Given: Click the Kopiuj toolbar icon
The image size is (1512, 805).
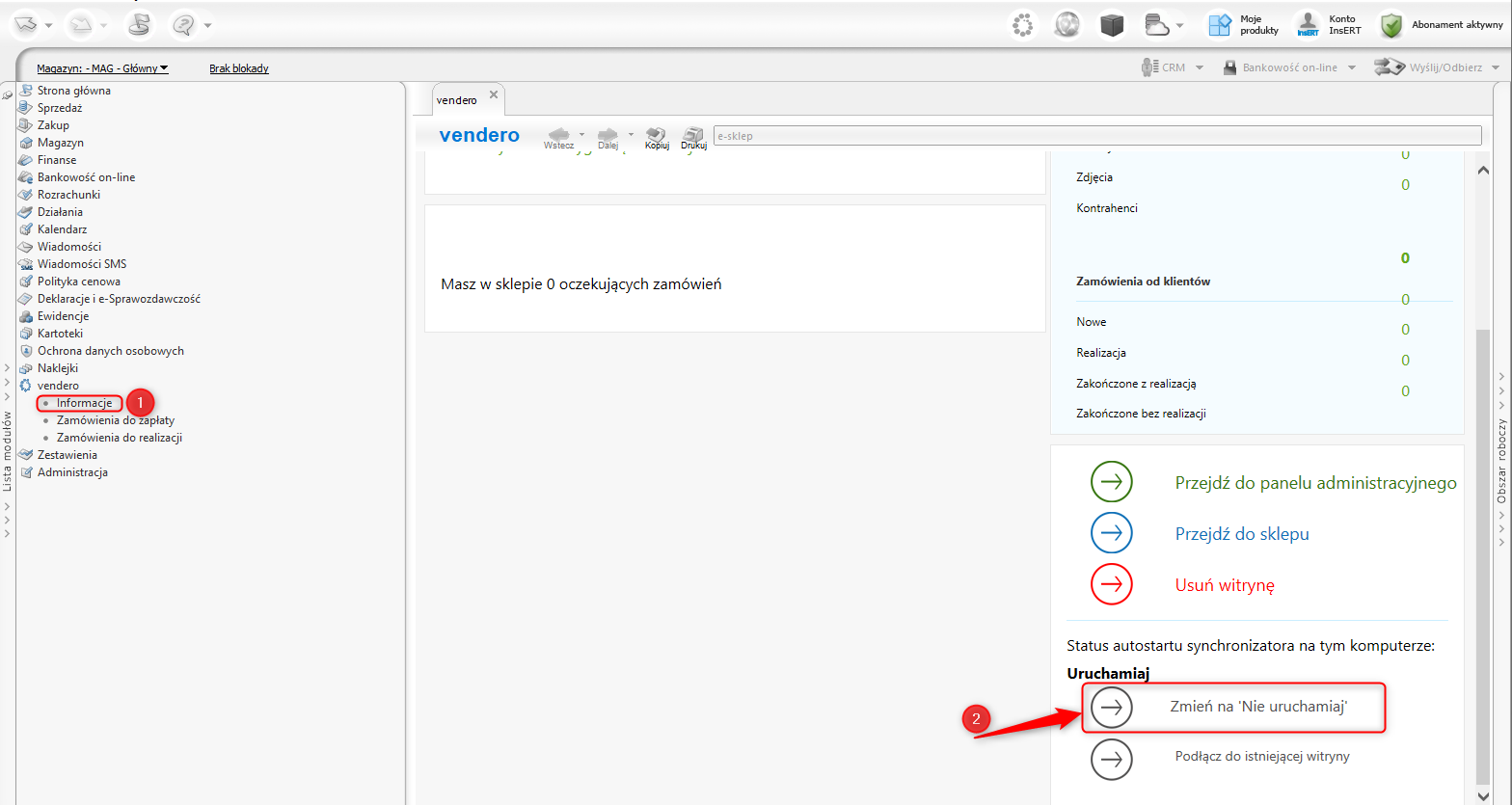Looking at the screenshot, I should [x=657, y=138].
